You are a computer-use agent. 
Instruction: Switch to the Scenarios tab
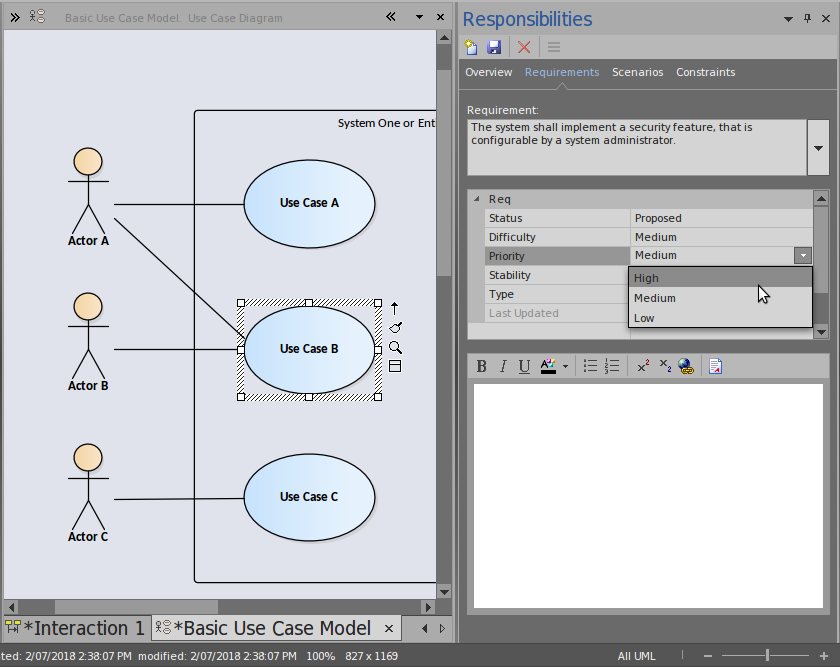pos(637,72)
